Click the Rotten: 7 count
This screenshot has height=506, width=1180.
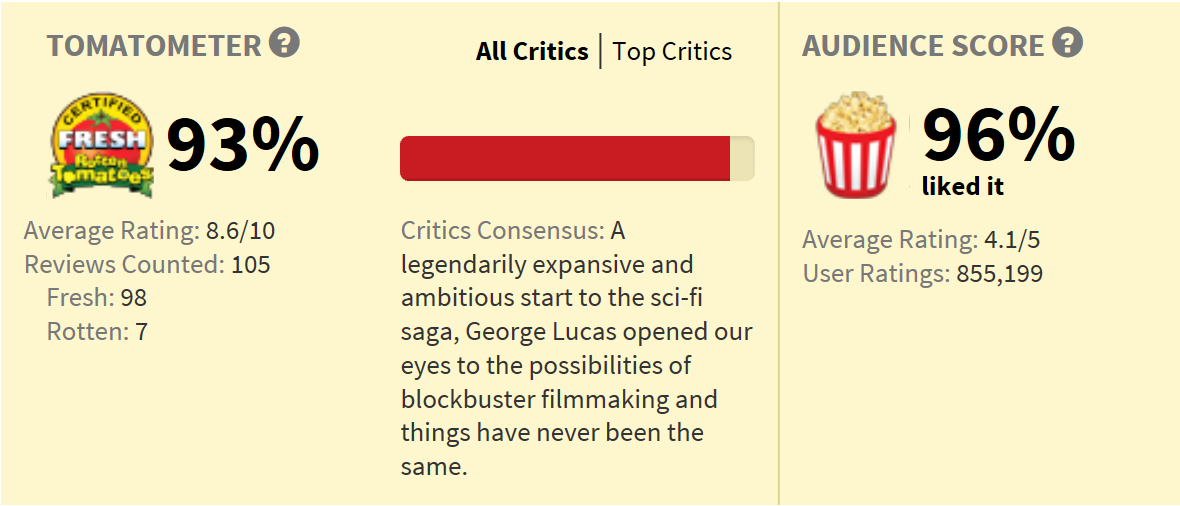coord(97,332)
